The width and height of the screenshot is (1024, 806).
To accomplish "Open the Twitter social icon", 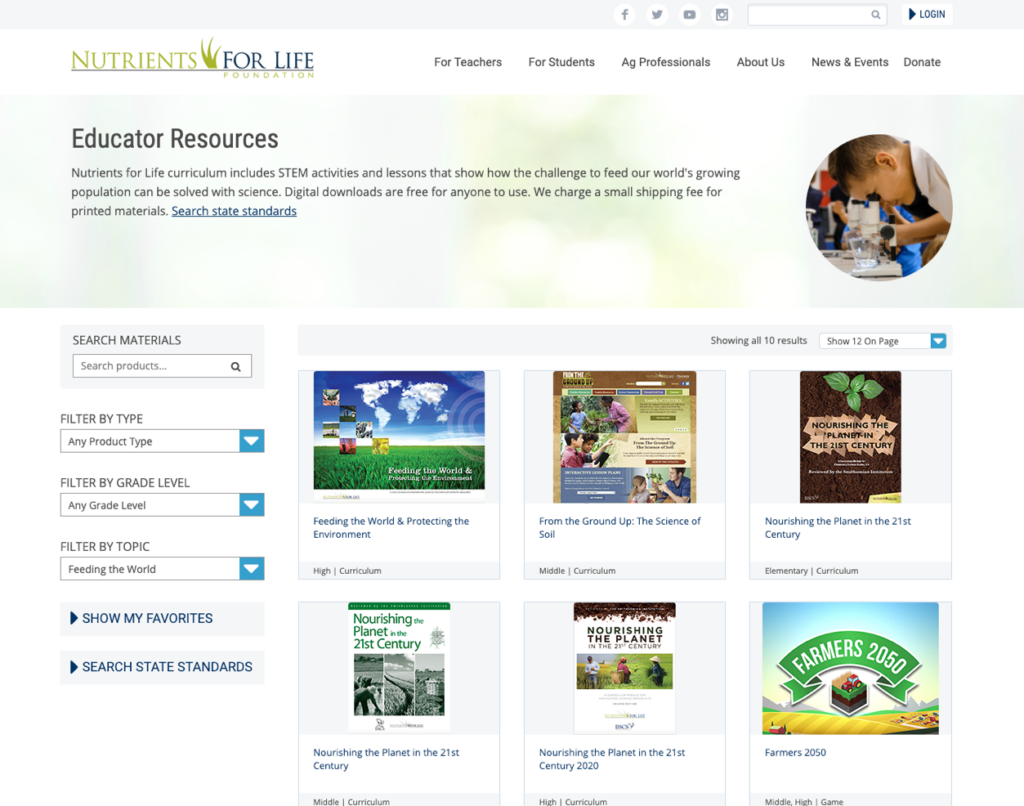I will [x=657, y=14].
